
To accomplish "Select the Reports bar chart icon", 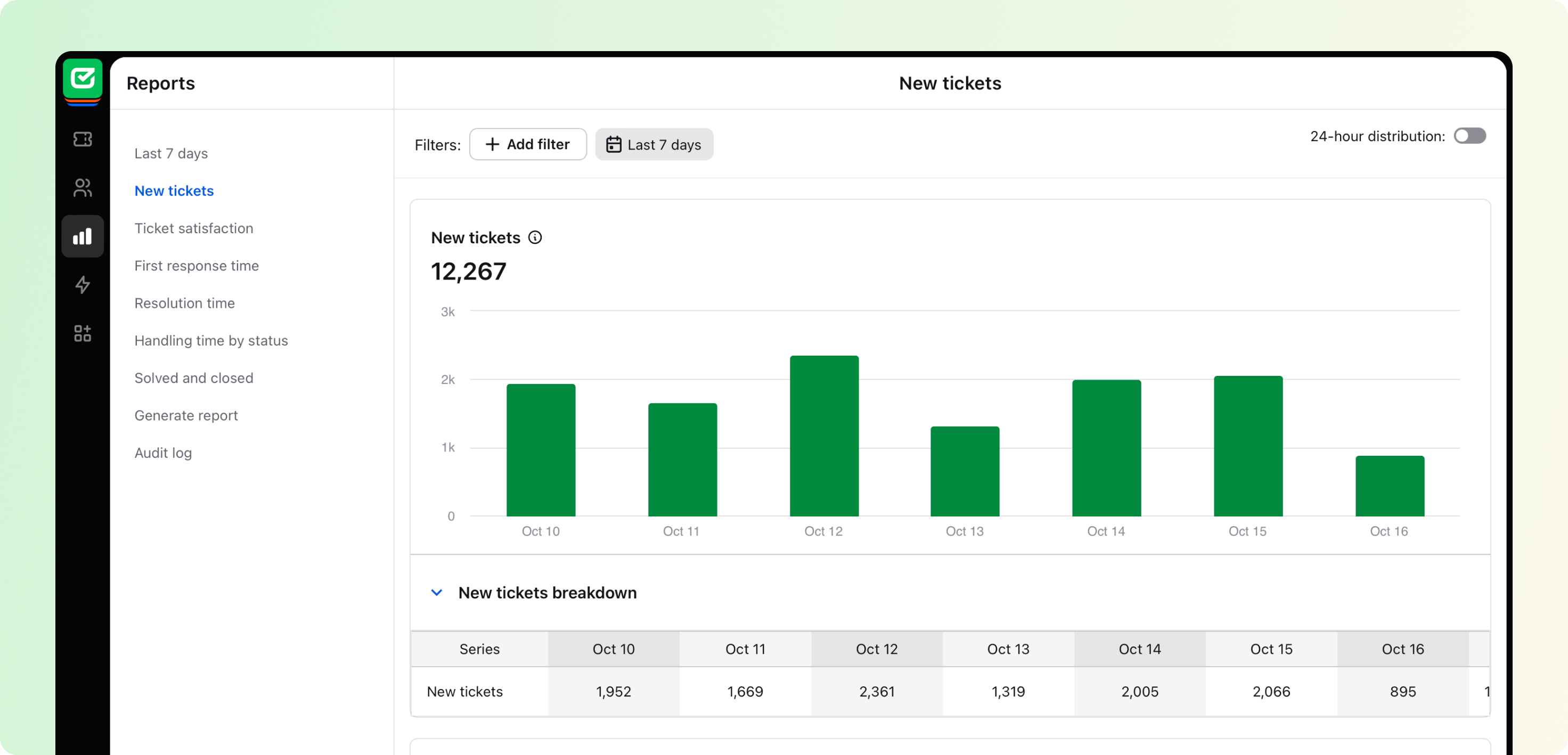I will click(82, 236).
